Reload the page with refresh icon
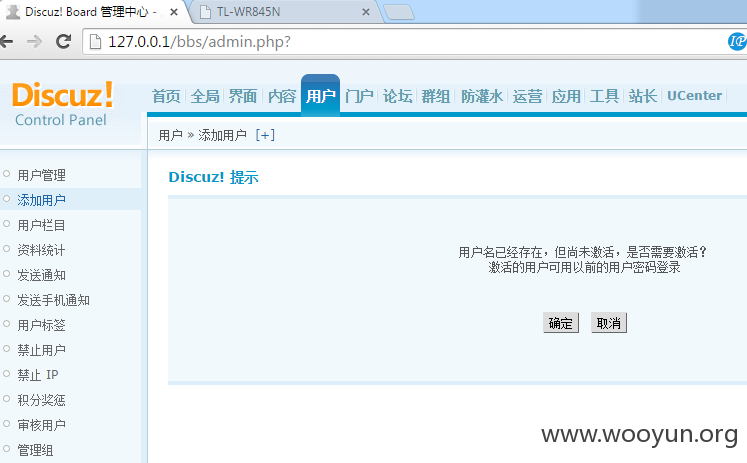This screenshot has height=463, width=747. [63, 41]
